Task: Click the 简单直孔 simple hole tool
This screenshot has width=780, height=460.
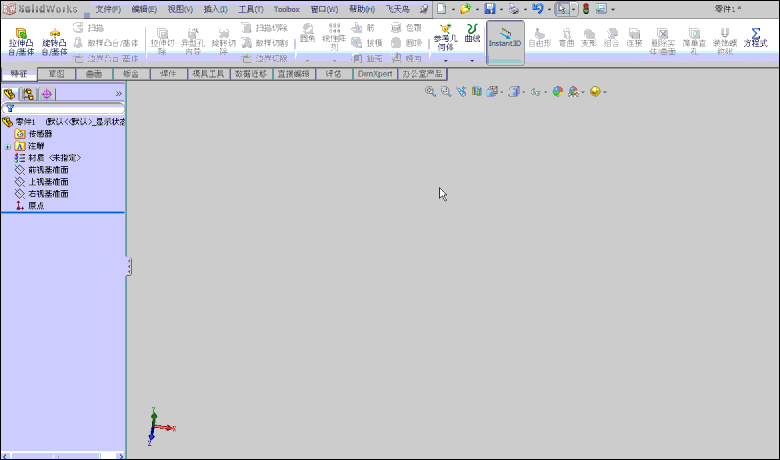Action: tap(694, 42)
